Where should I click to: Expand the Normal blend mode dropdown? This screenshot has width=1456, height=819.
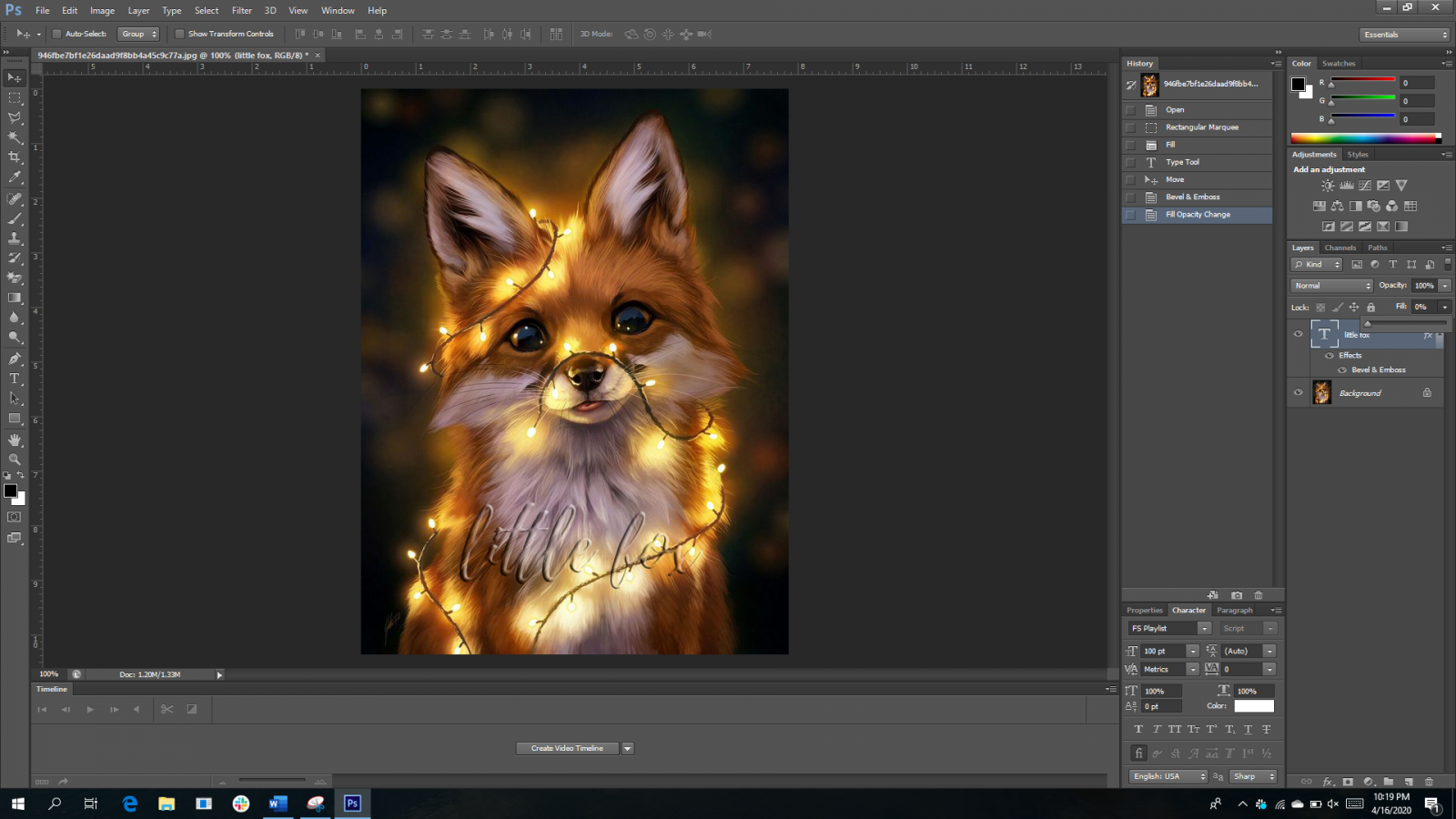1331,286
